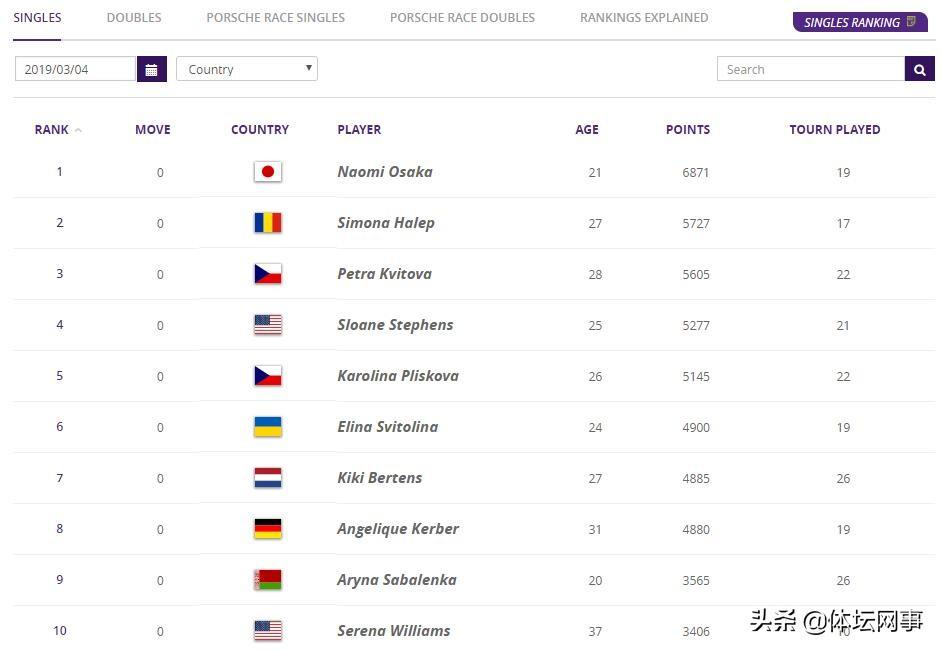Open Serena Williams' player profile link
The height and width of the screenshot is (652, 942).
tap(394, 631)
